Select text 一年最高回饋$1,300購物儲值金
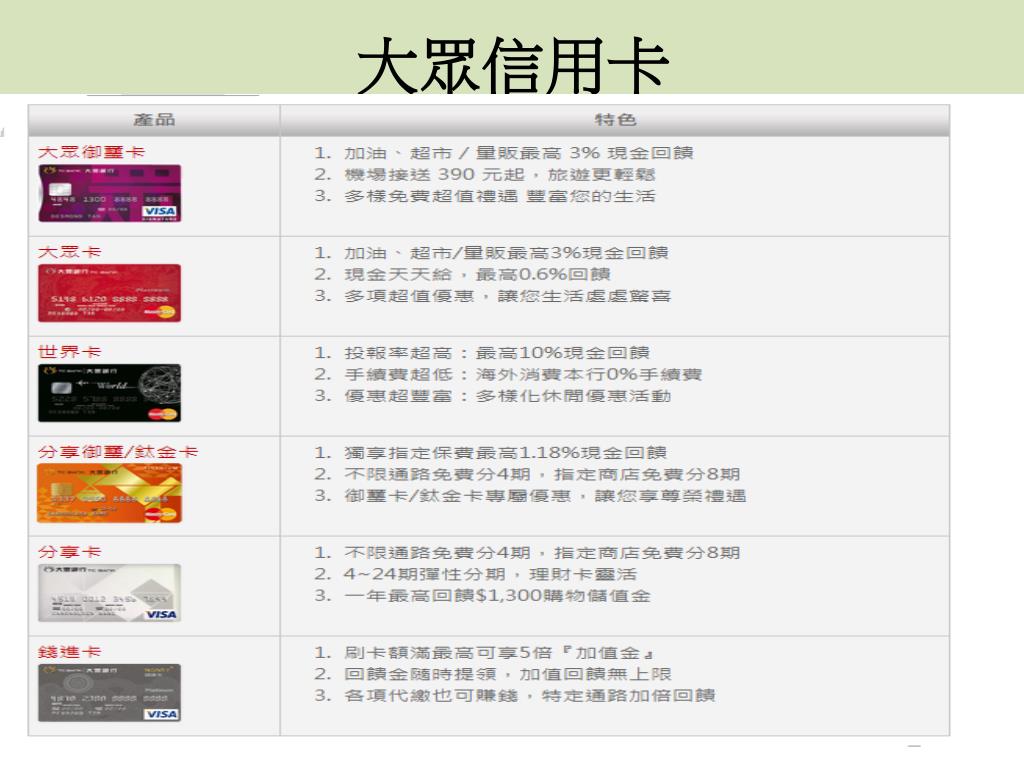This screenshot has height=768, width=1024. 497,596
